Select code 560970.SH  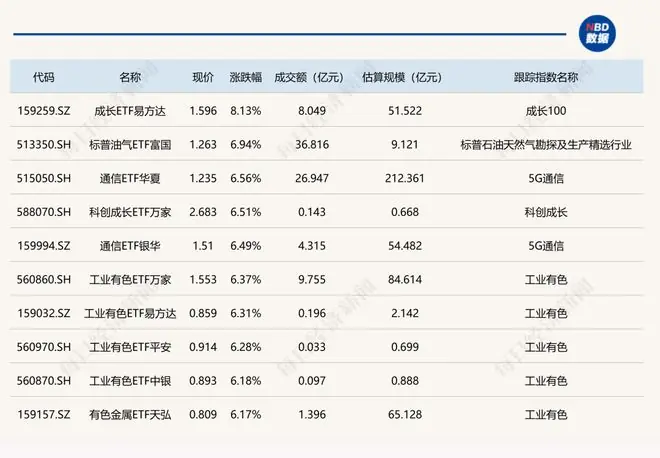[44, 347]
